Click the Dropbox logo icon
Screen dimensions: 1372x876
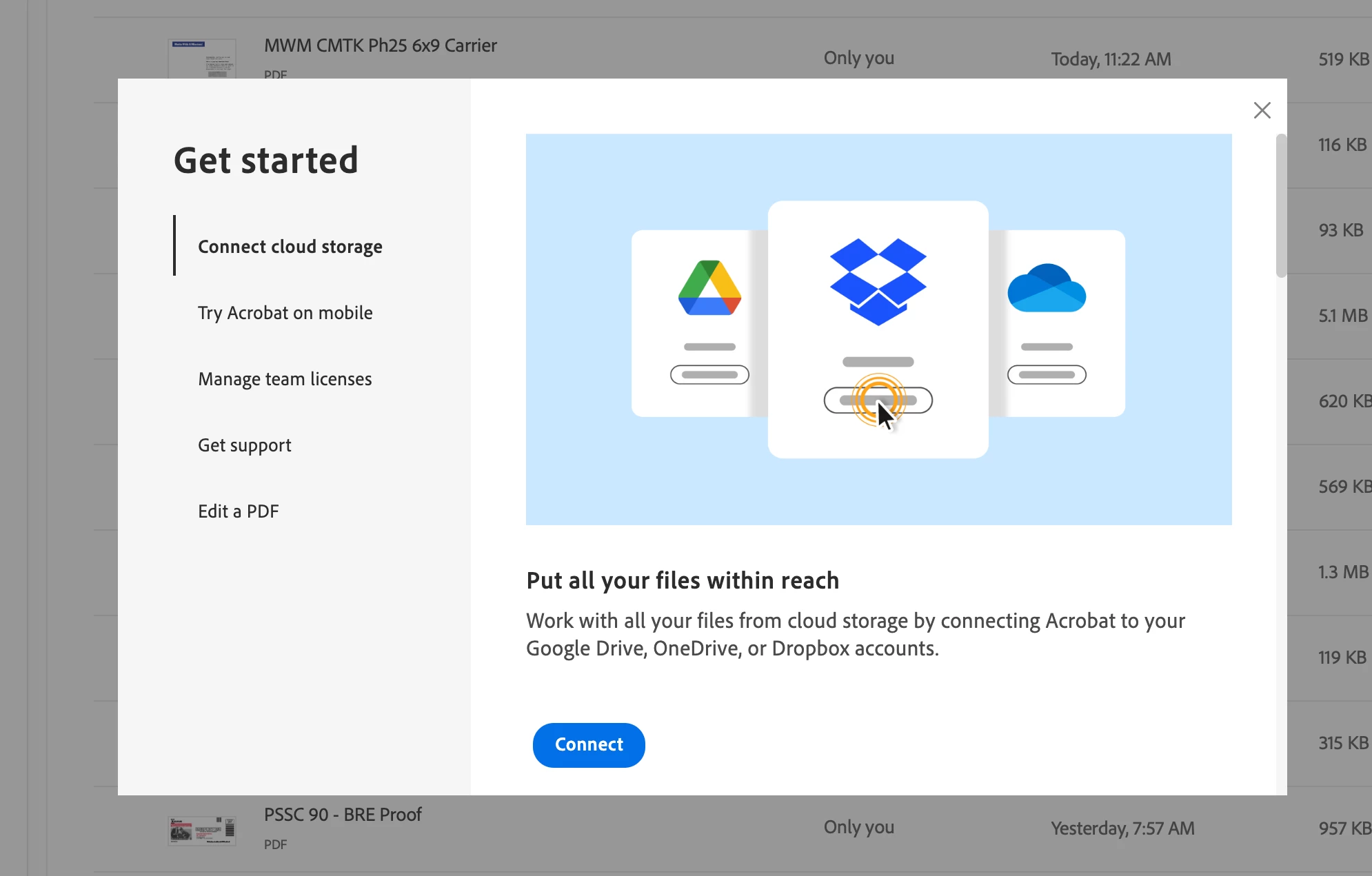878,281
